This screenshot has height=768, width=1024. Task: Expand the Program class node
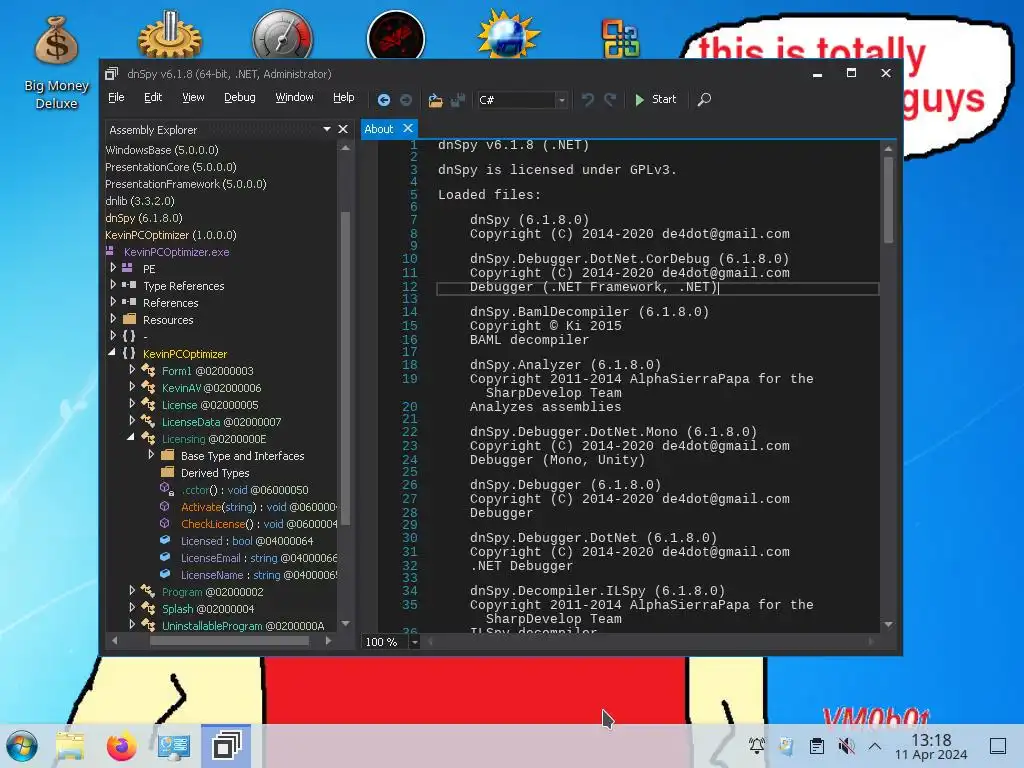(x=132, y=590)
